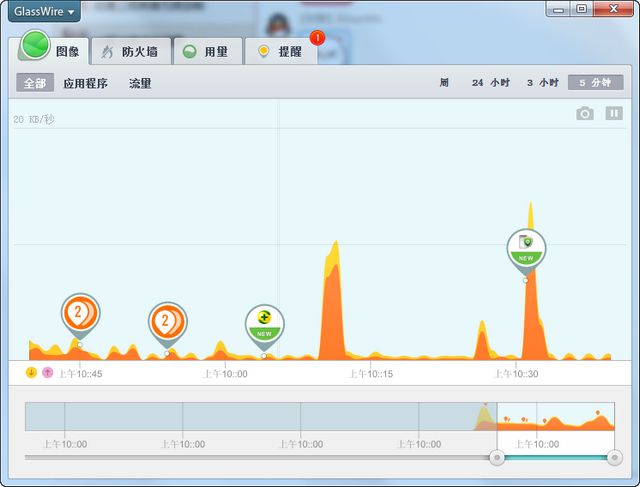Click the 20 KB/秒 scale label
The width and height of the screenshot is (640, 487).
(x=33, y=119)
